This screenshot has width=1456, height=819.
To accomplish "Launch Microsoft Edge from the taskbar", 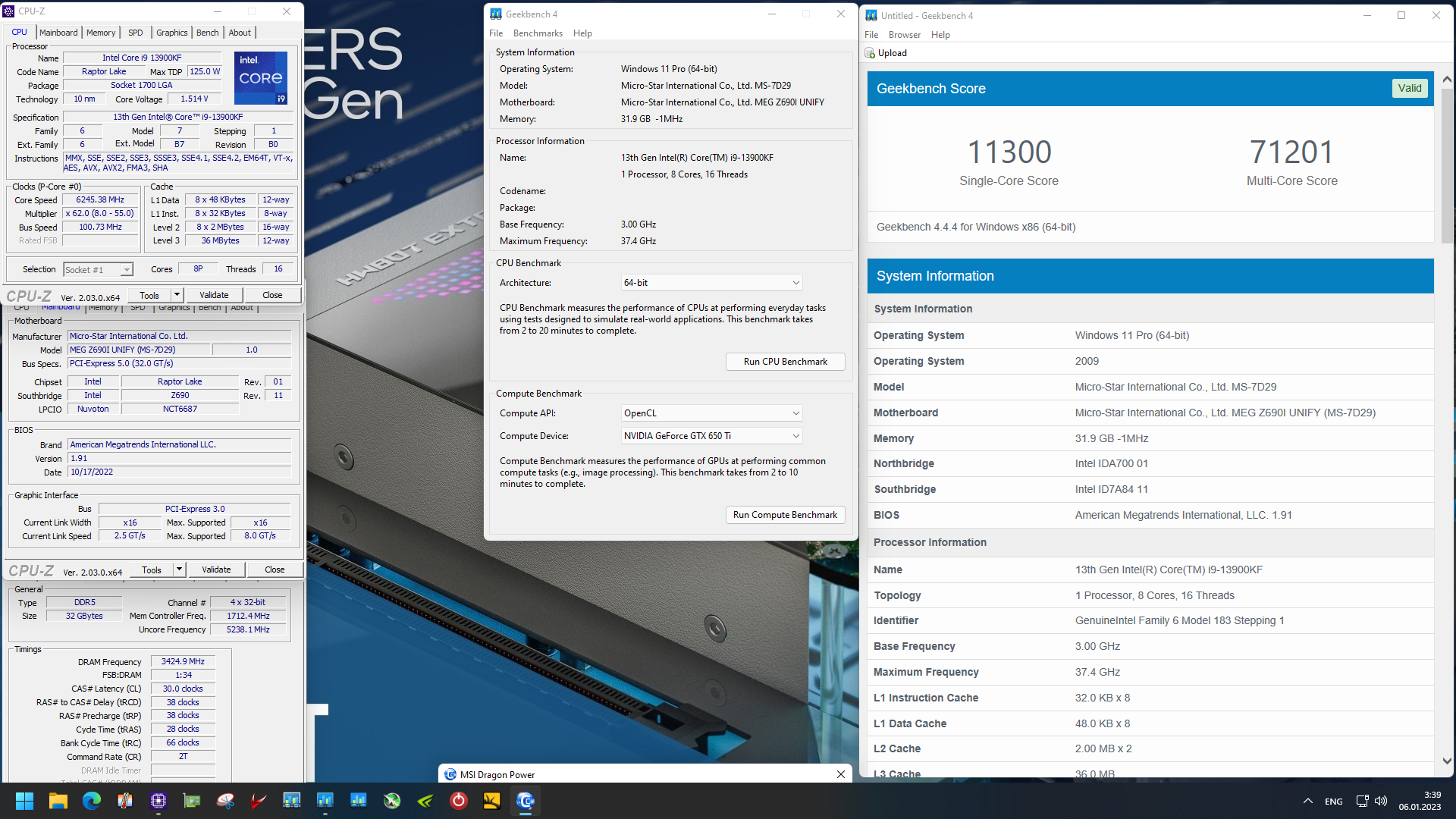I will (x=92, y=801).
